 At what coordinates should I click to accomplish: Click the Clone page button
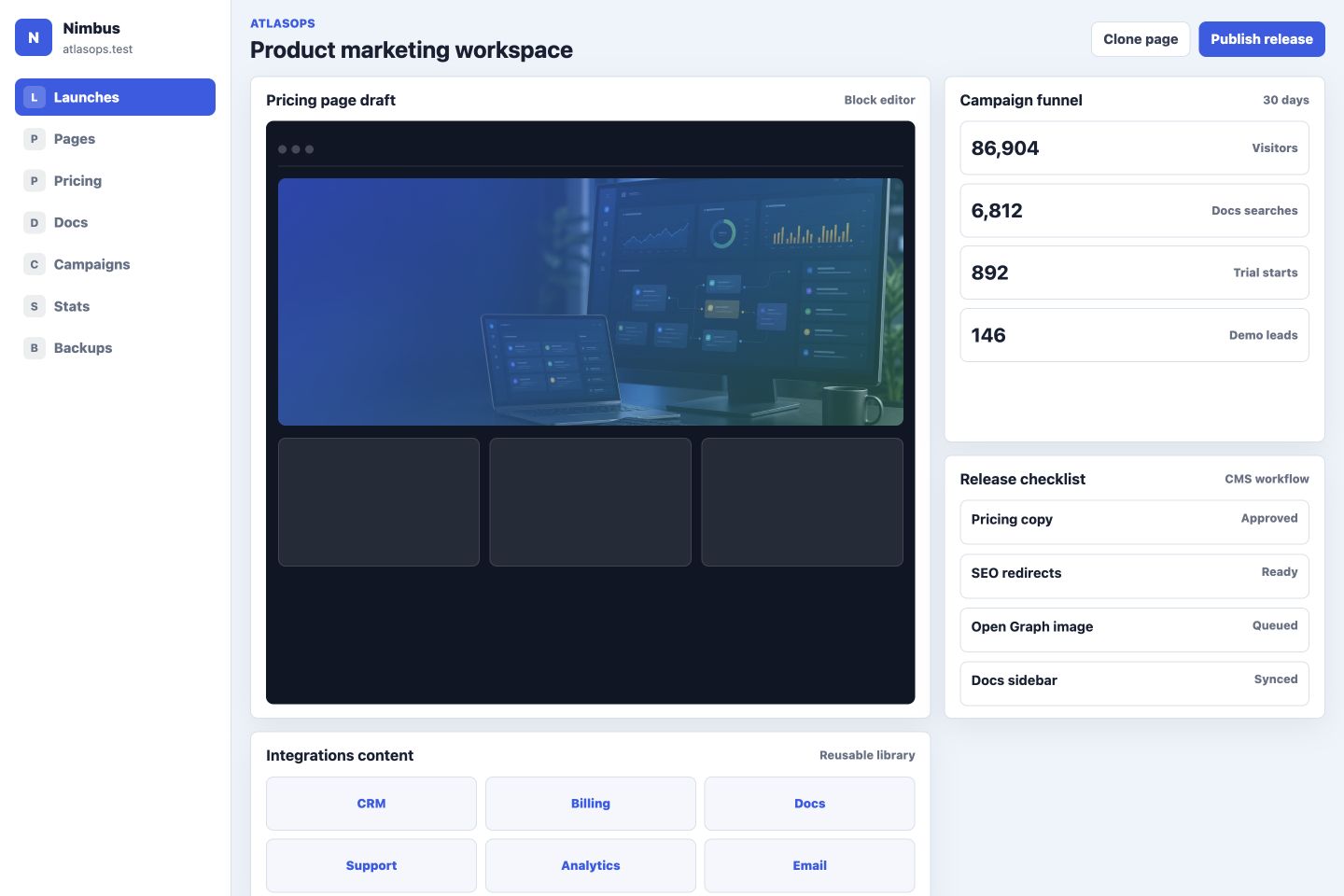(1141, 39)
